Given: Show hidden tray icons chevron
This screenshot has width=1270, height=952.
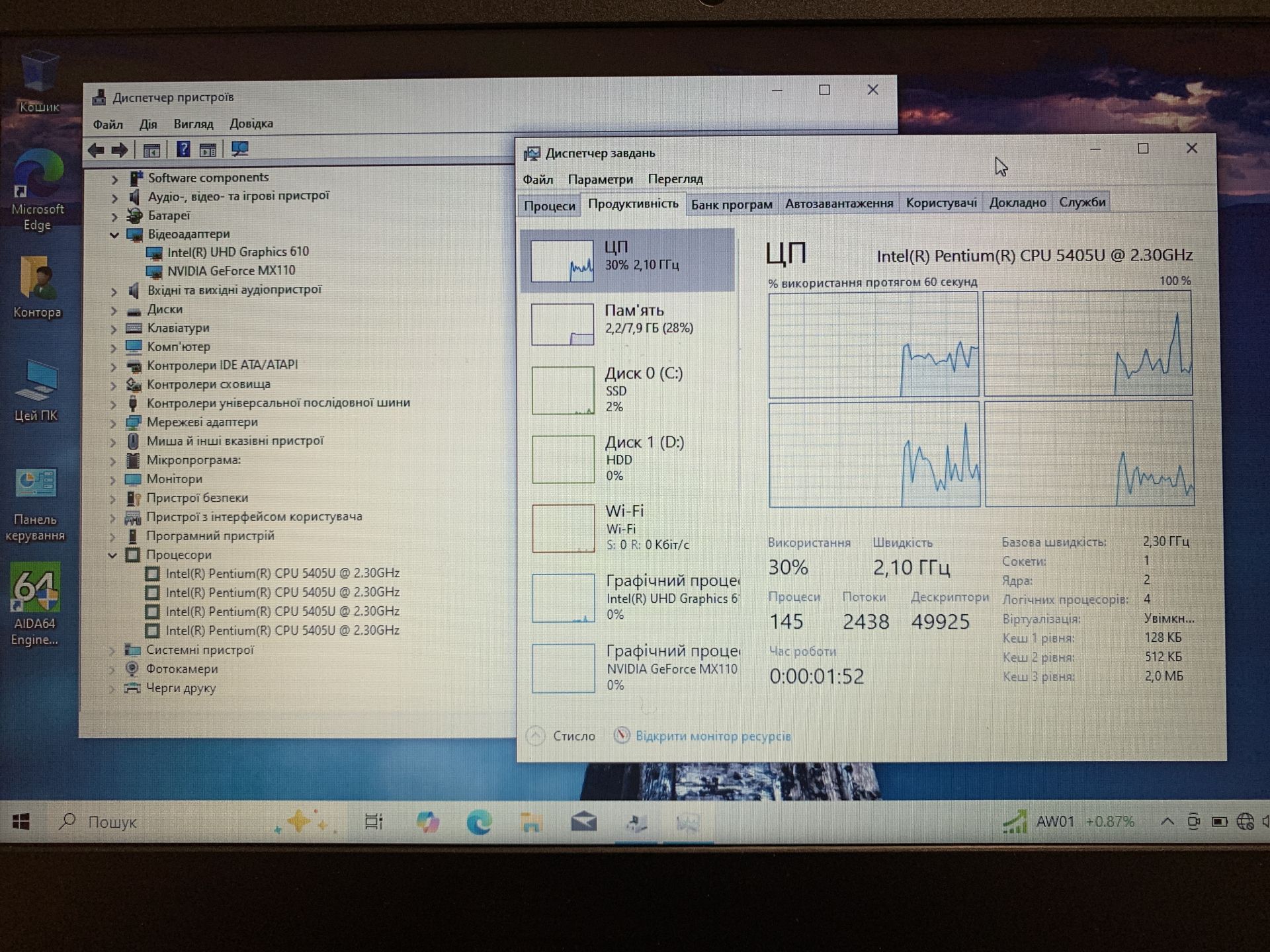Looking at the screenshot, I should pos(1167,822).
